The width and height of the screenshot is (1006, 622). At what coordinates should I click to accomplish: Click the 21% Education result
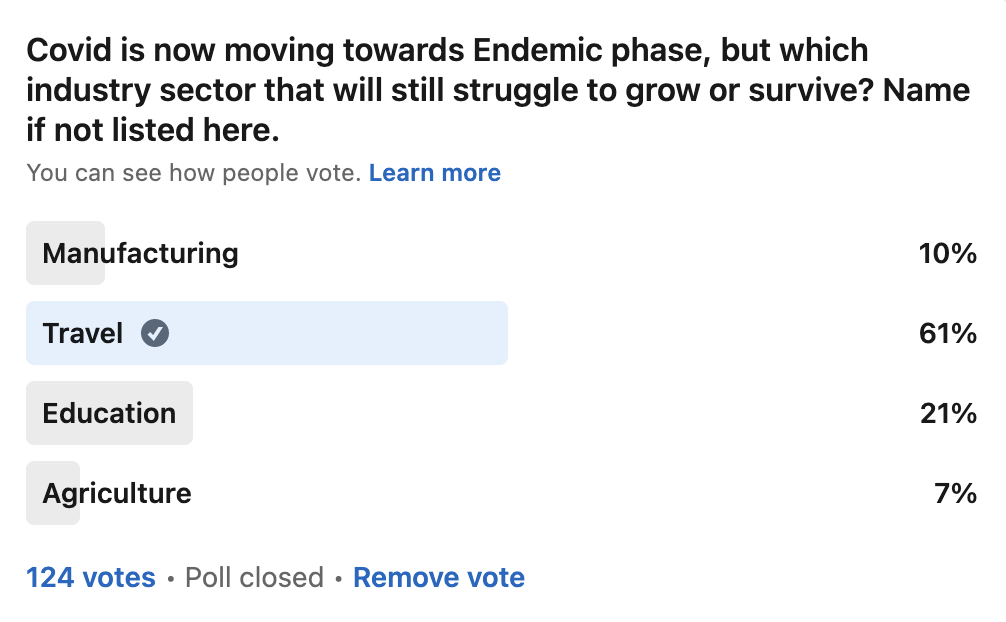tap(947, 413)
